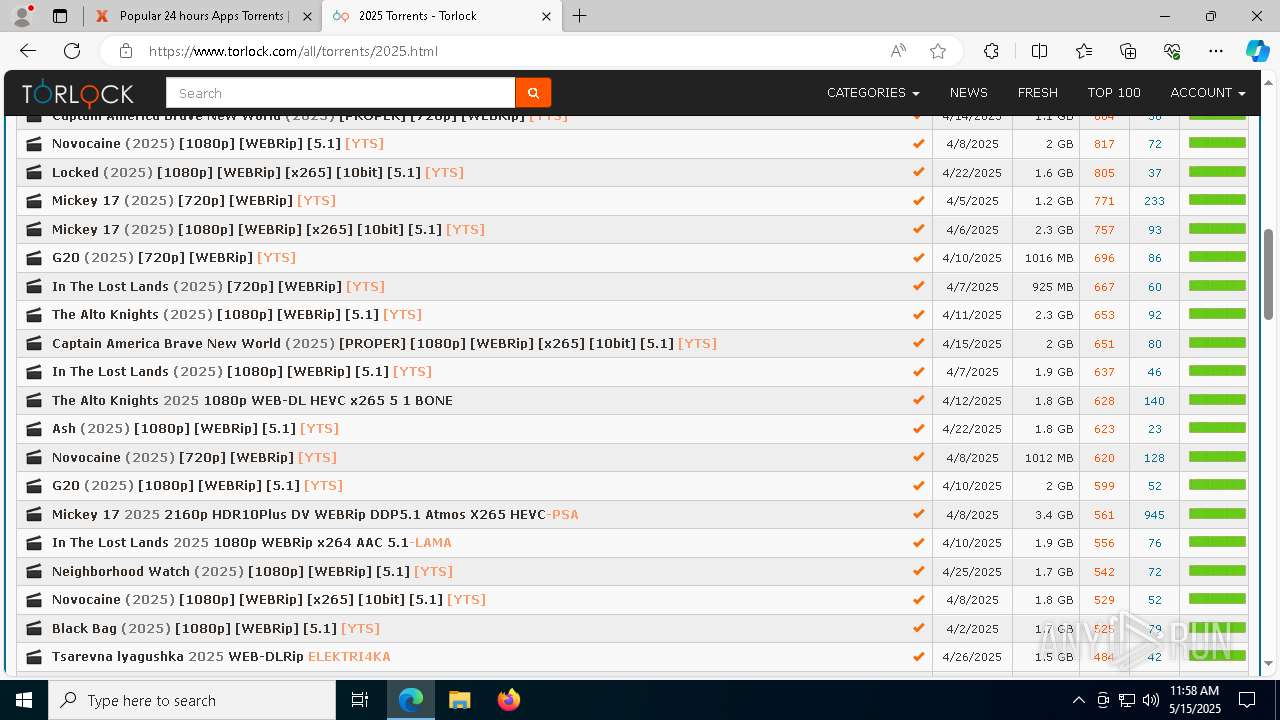Open Tsarevna lyagushka 2025 WEB-DLRip link
The width and height of the screenshot is (1280, 720).
(221, 657)
